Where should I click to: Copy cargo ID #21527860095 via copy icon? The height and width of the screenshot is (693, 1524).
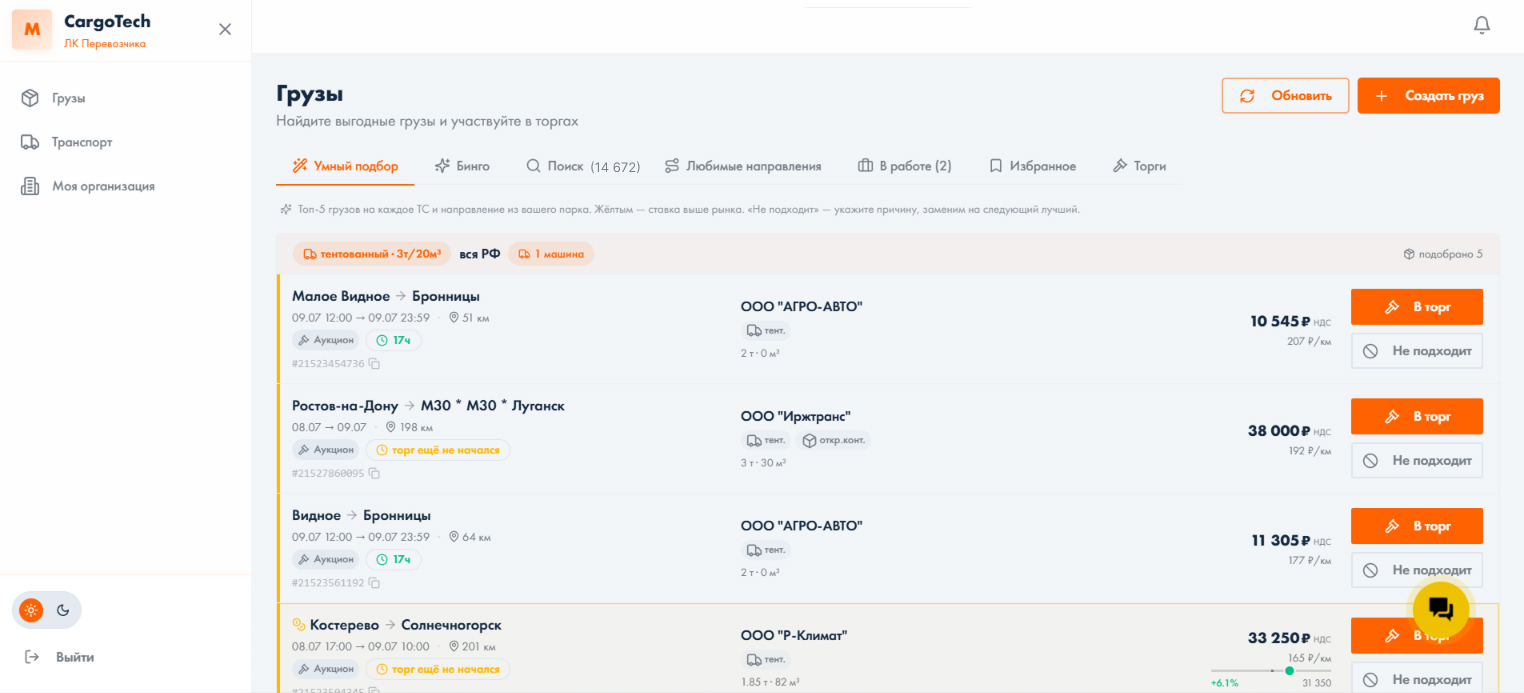pos(374,473)
